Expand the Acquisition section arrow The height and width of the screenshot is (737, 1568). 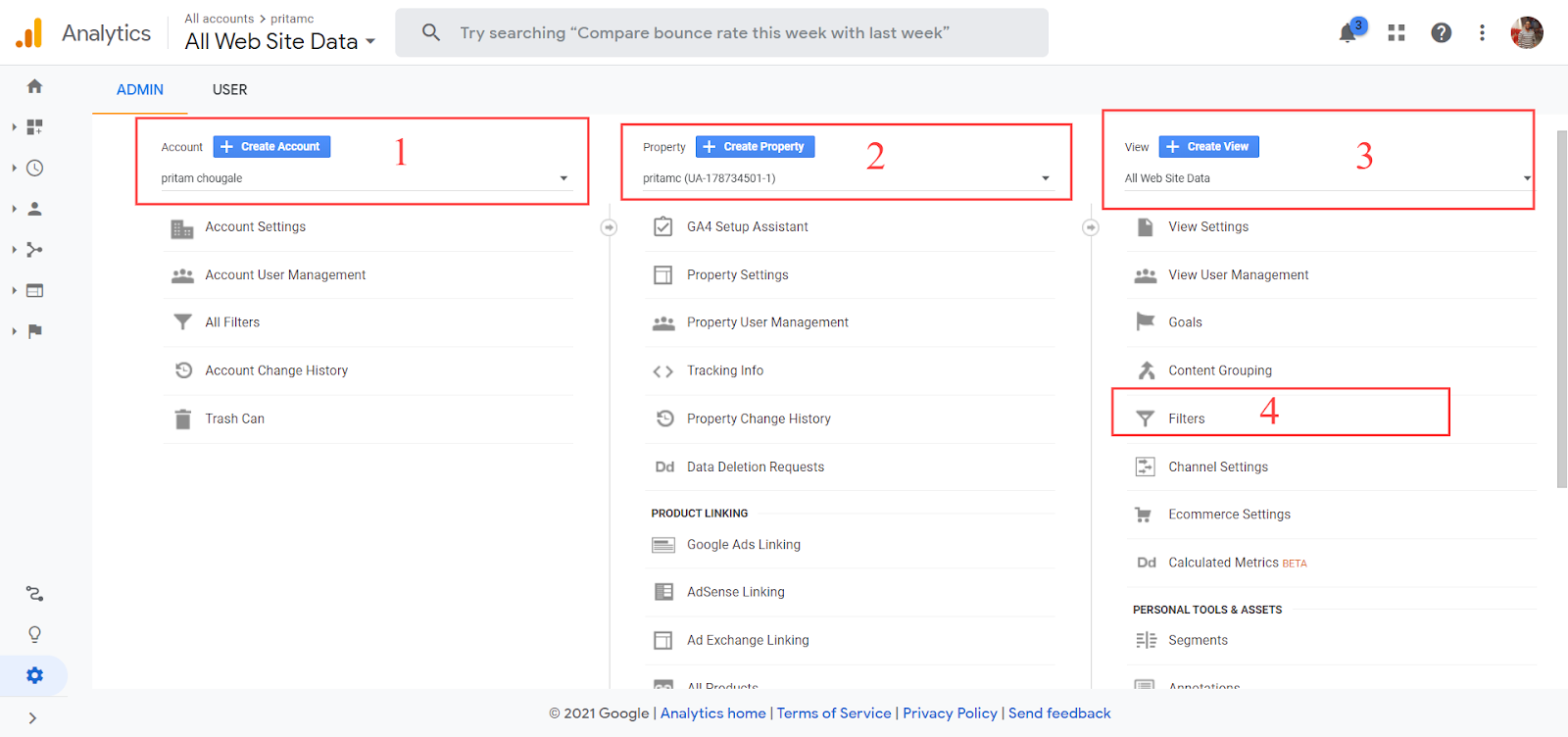click(15, 250)
